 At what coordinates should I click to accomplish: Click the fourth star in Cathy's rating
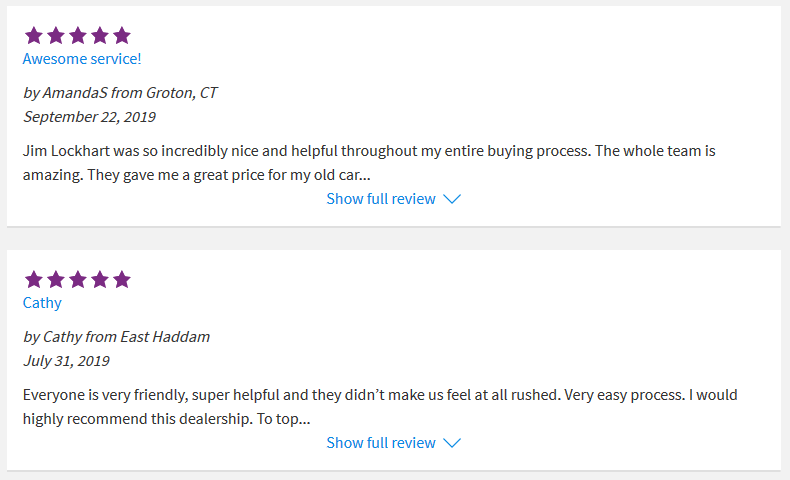[x=100, y=280]
